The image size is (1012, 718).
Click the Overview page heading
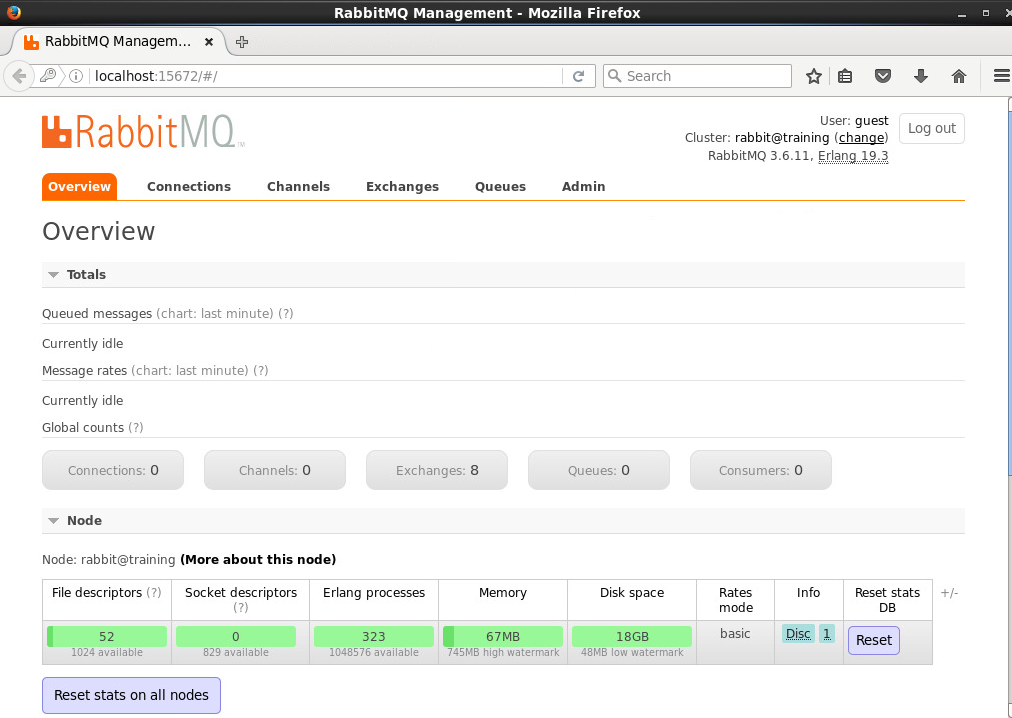[99, 231]
